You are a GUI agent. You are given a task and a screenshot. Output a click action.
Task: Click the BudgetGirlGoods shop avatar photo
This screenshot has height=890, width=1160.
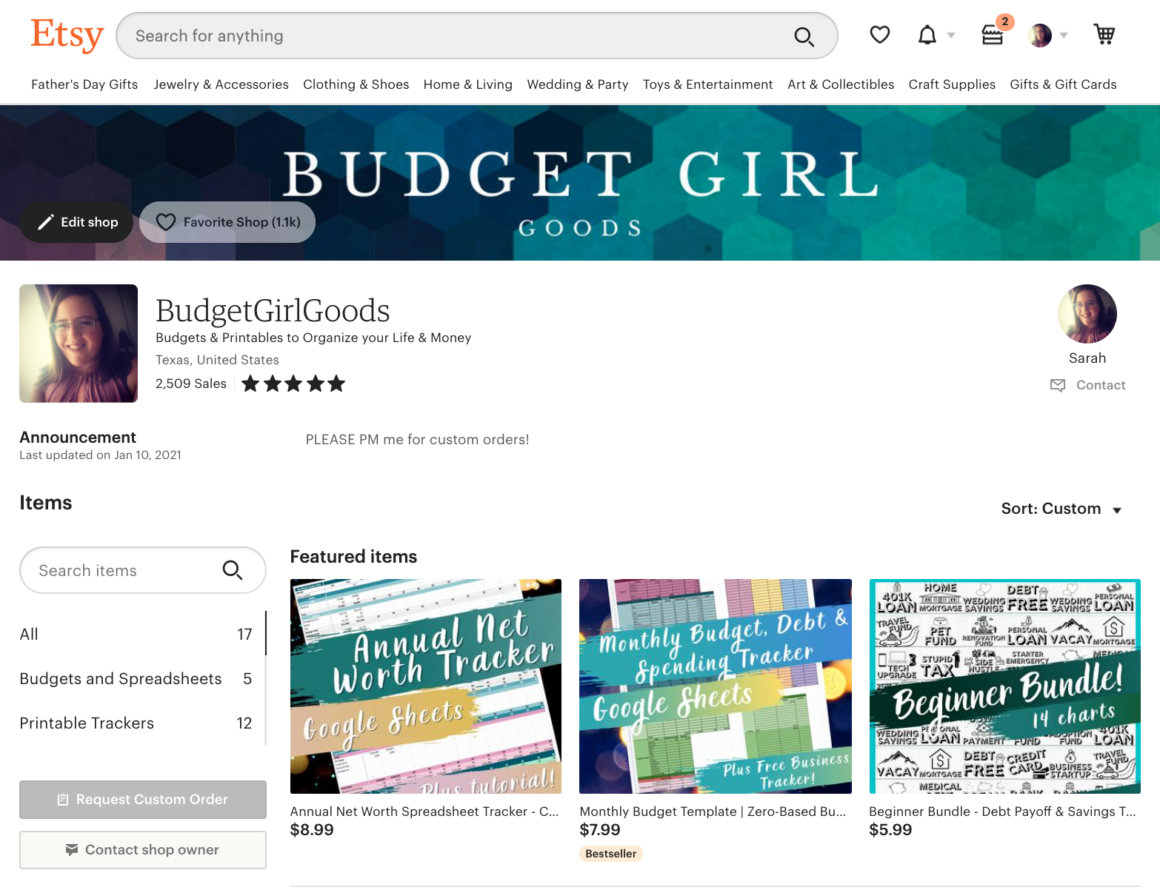pos(78,343)
